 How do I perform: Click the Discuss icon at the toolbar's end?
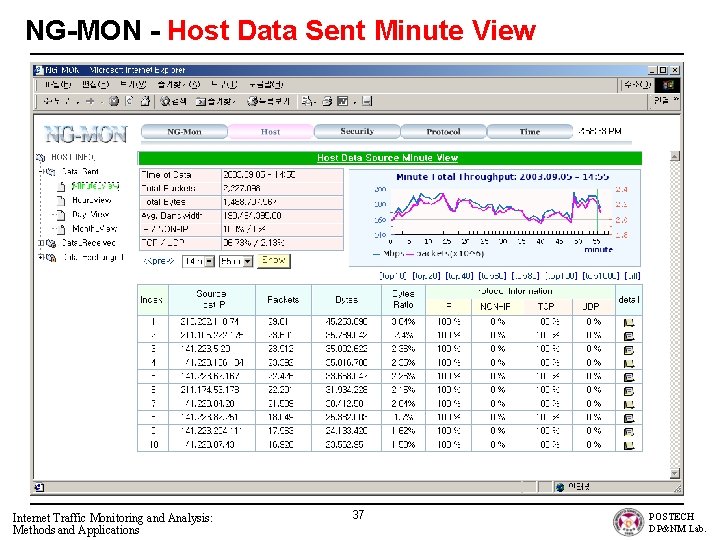coord(366,101)
